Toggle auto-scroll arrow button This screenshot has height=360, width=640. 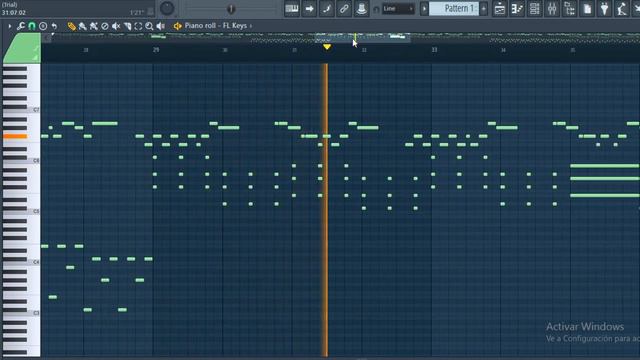tap(309, 9)
